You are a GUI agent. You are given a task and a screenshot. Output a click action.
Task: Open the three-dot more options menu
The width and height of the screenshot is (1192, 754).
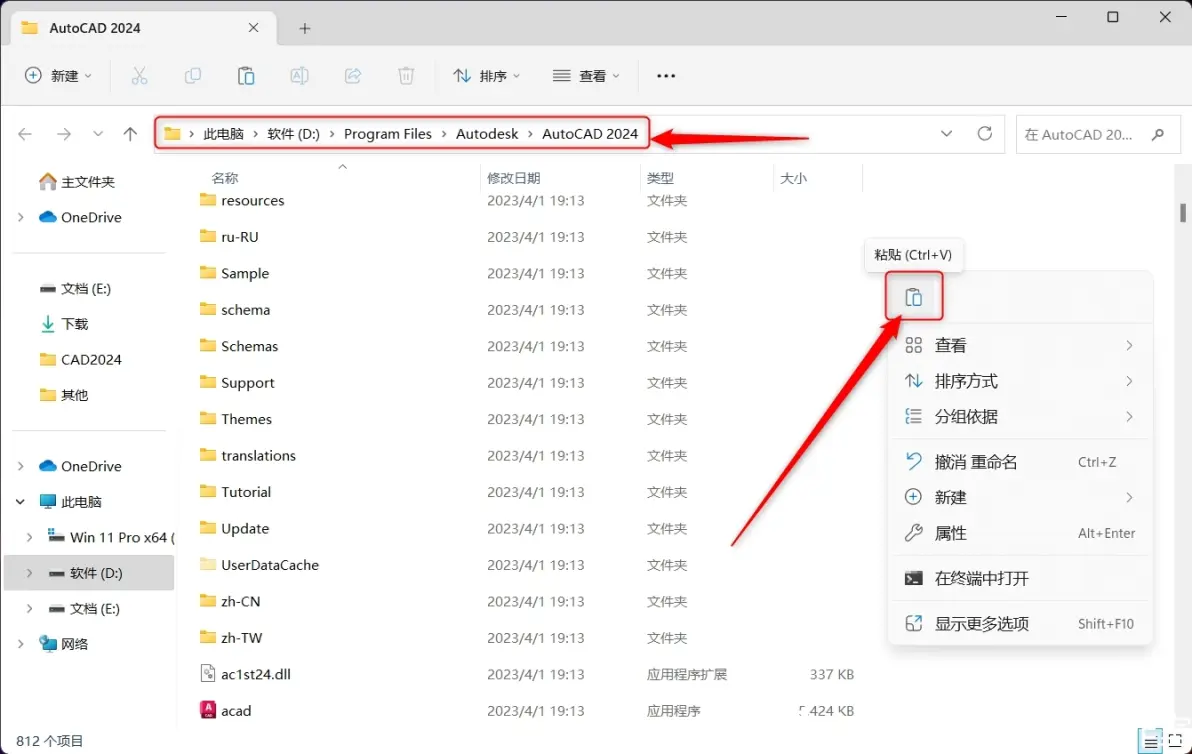click(x=666, y=76)
